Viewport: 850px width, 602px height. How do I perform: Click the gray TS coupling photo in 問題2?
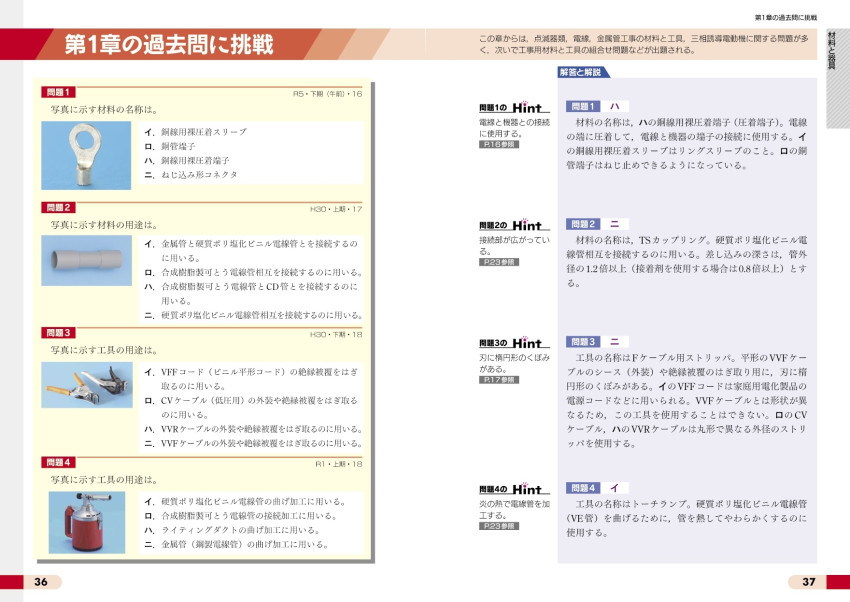[x=87, y=262]
